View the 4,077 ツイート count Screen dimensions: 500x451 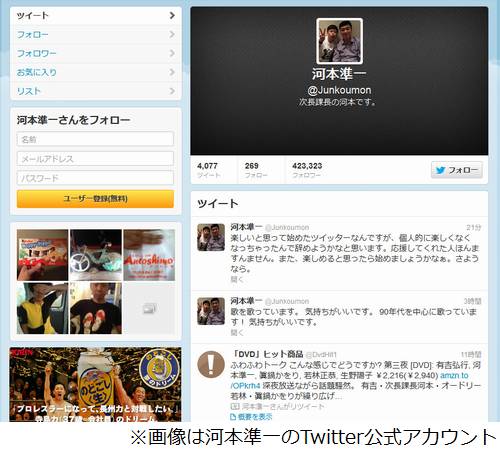point(209,170)
